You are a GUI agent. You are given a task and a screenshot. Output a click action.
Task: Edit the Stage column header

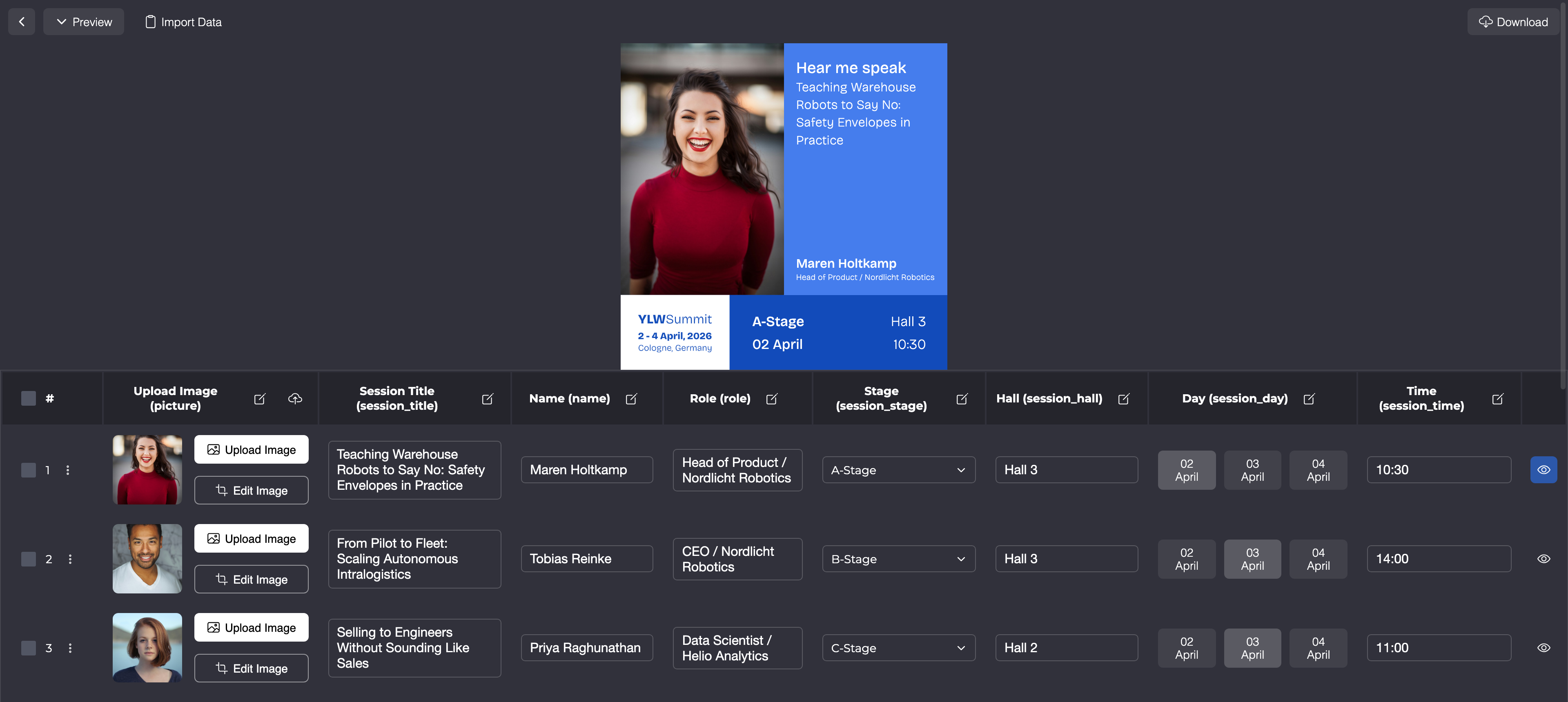point(962,399)
